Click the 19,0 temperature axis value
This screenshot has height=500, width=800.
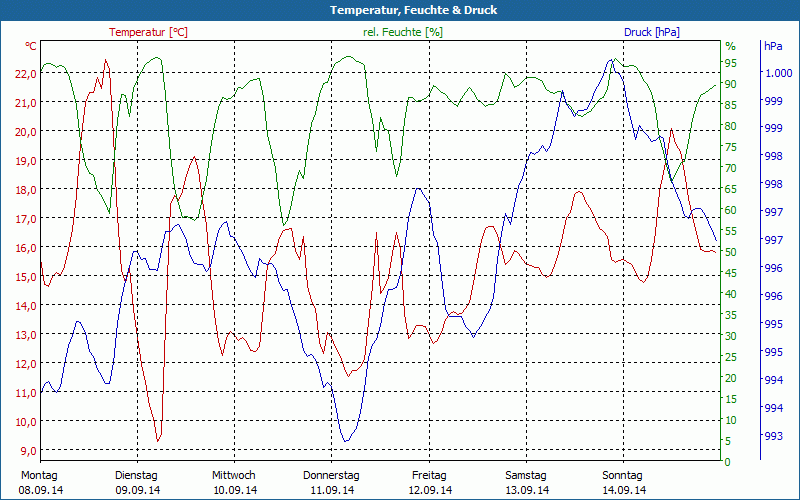click(x=26, y=161)
